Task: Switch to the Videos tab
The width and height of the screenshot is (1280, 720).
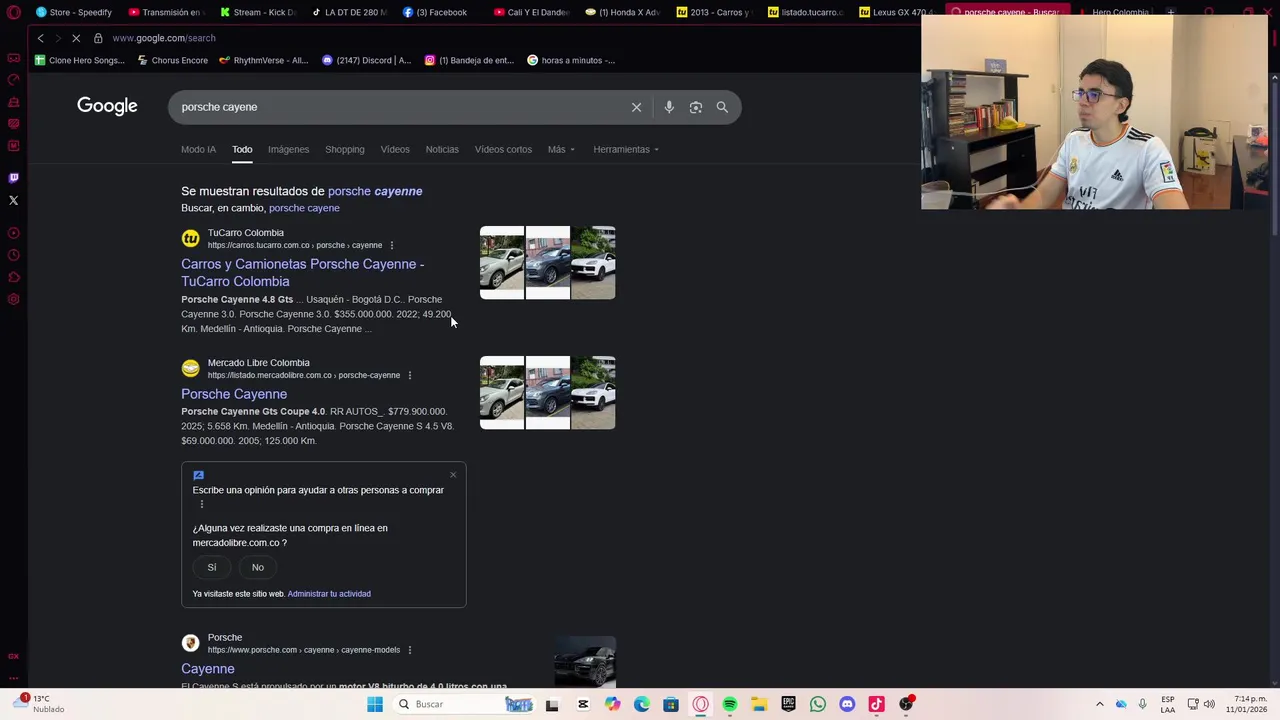Action: click(x=395, y=149)
